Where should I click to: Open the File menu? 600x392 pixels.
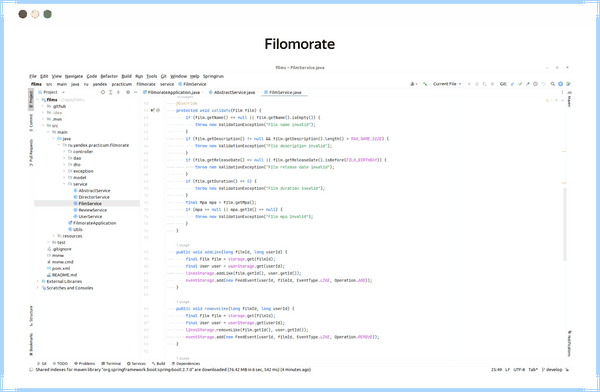click(x=33, y=76)
